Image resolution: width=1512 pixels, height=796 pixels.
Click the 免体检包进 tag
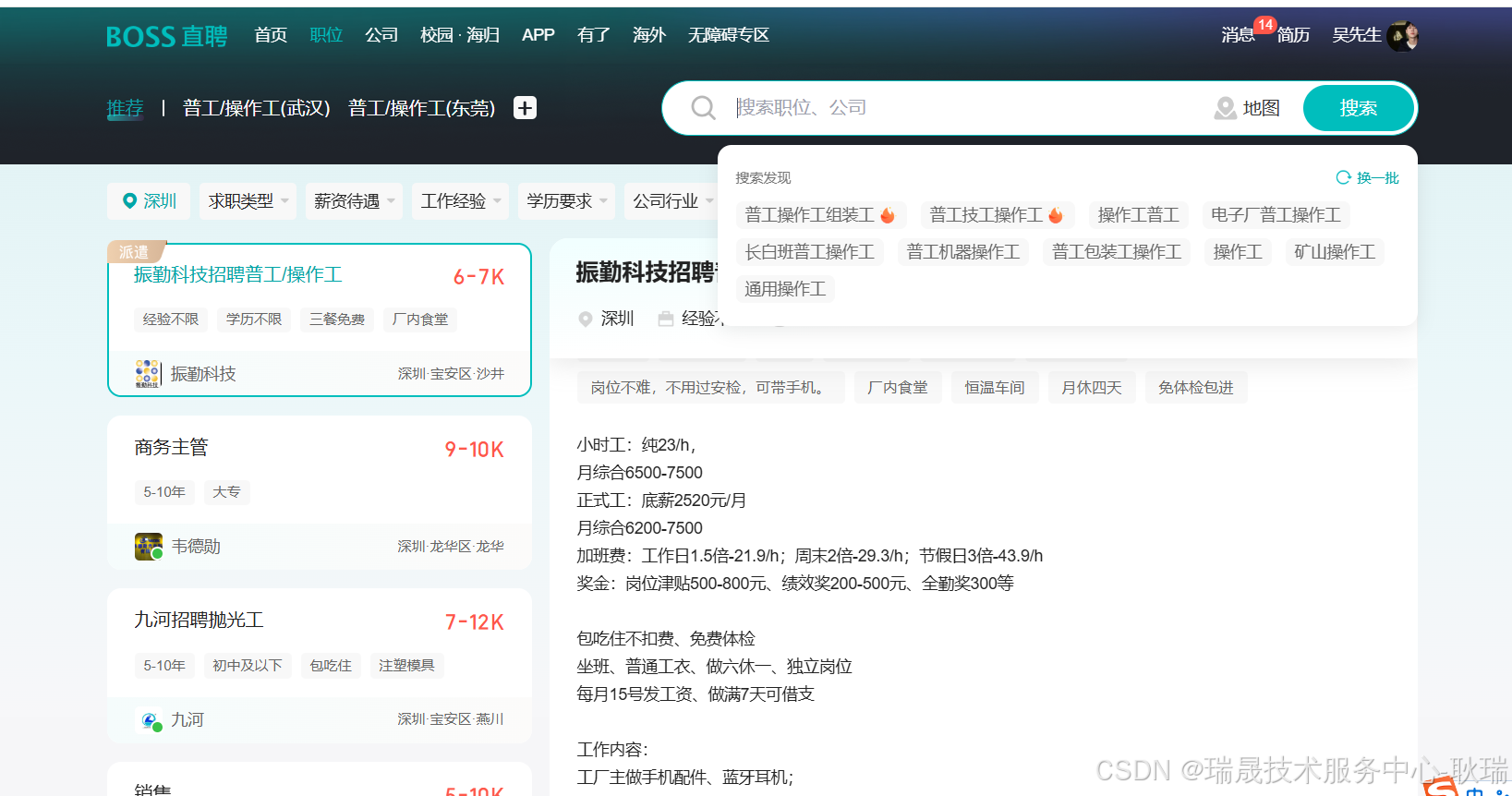click(x=1196, y=388)
